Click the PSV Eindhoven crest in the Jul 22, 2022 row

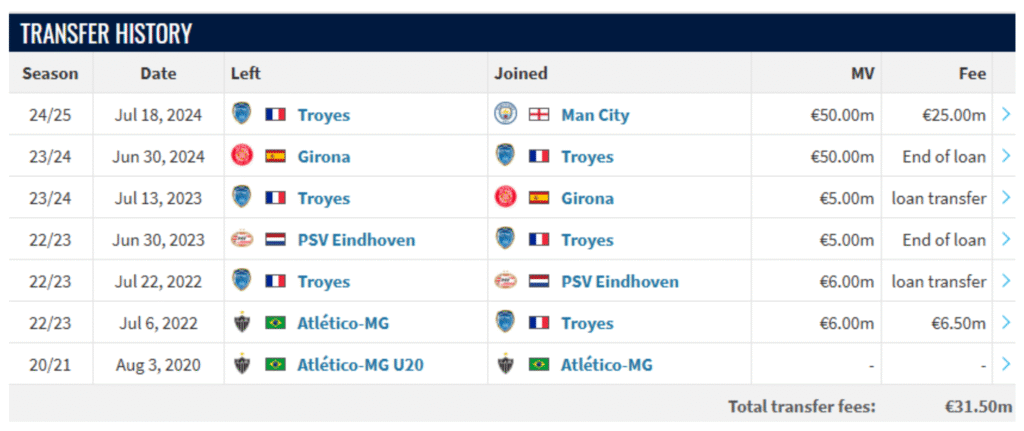(x=505, y=281)
